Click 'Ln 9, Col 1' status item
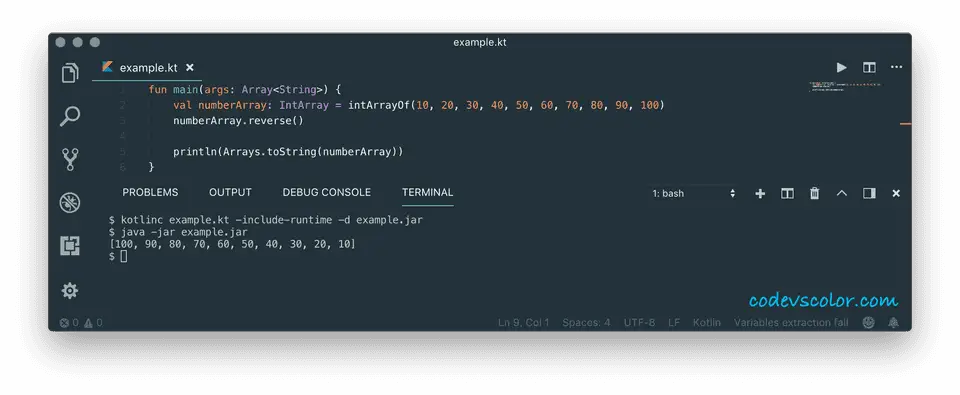The width and height of the screenshot is (960, 395). pyautogui.click(x=523, y=323)
